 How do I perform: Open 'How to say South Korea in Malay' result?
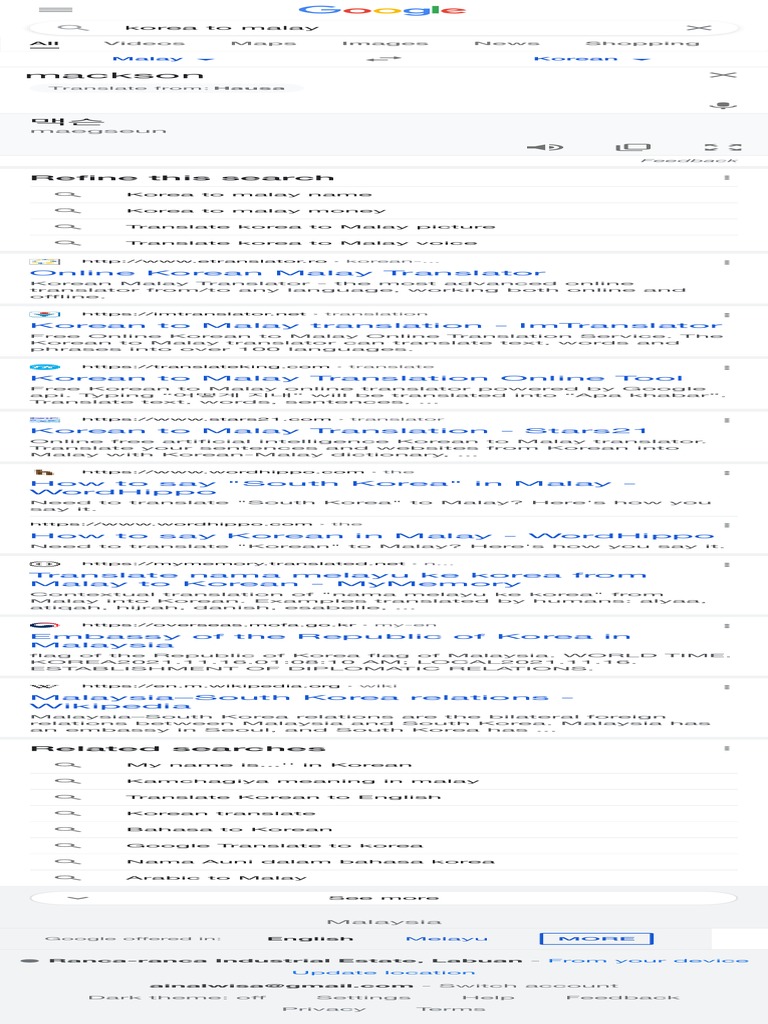[x=333, y=487]
